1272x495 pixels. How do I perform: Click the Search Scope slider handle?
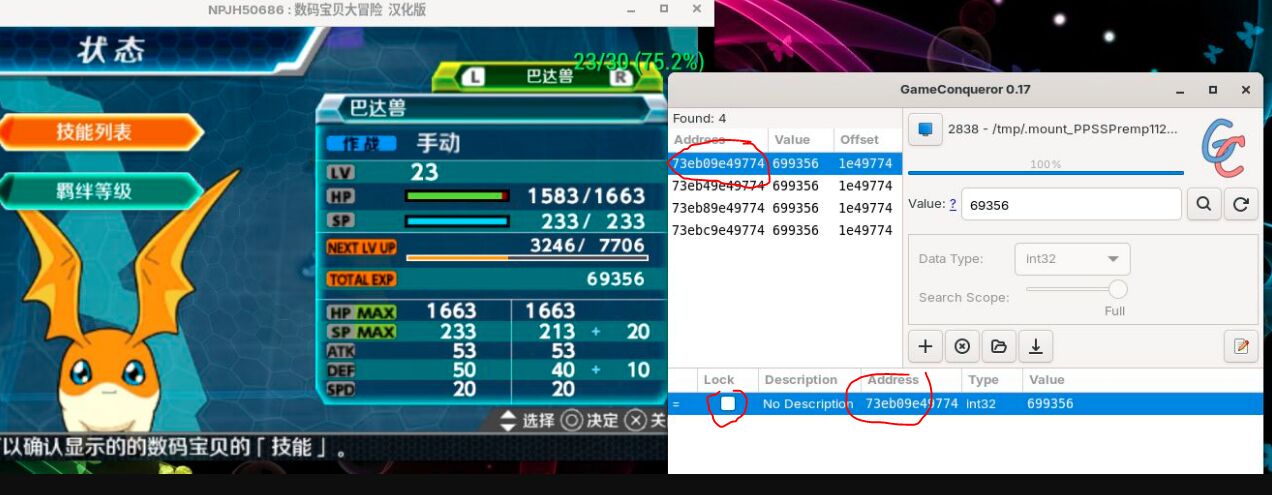[1117, 290]
